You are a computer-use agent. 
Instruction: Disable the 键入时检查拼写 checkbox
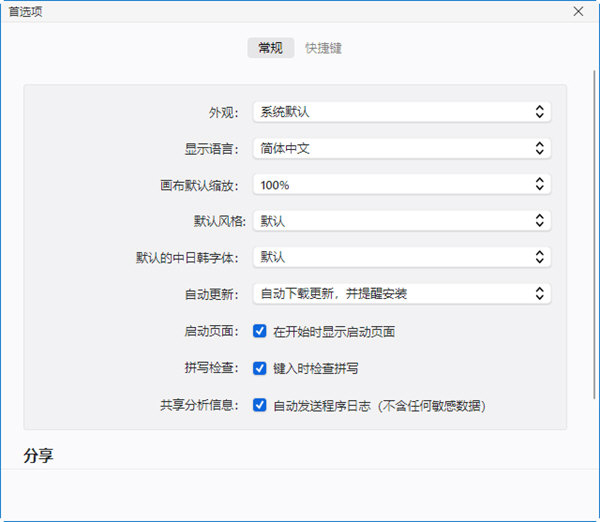[x=260, y=368]
